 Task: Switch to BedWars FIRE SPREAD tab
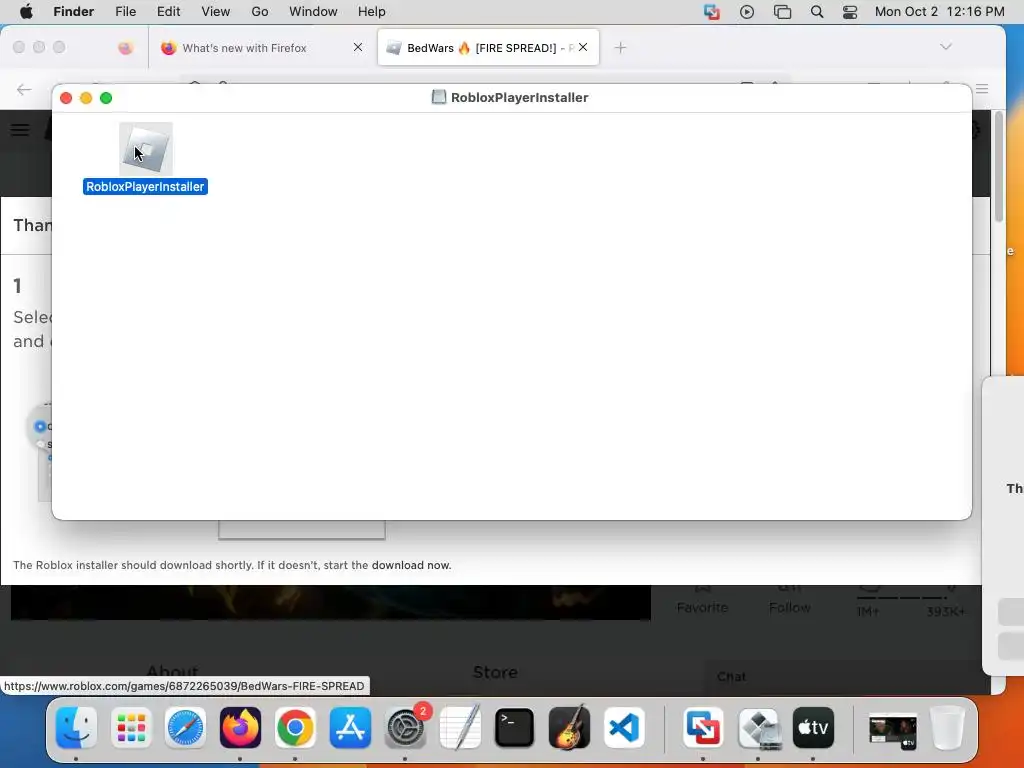click(x=488, y=48)
